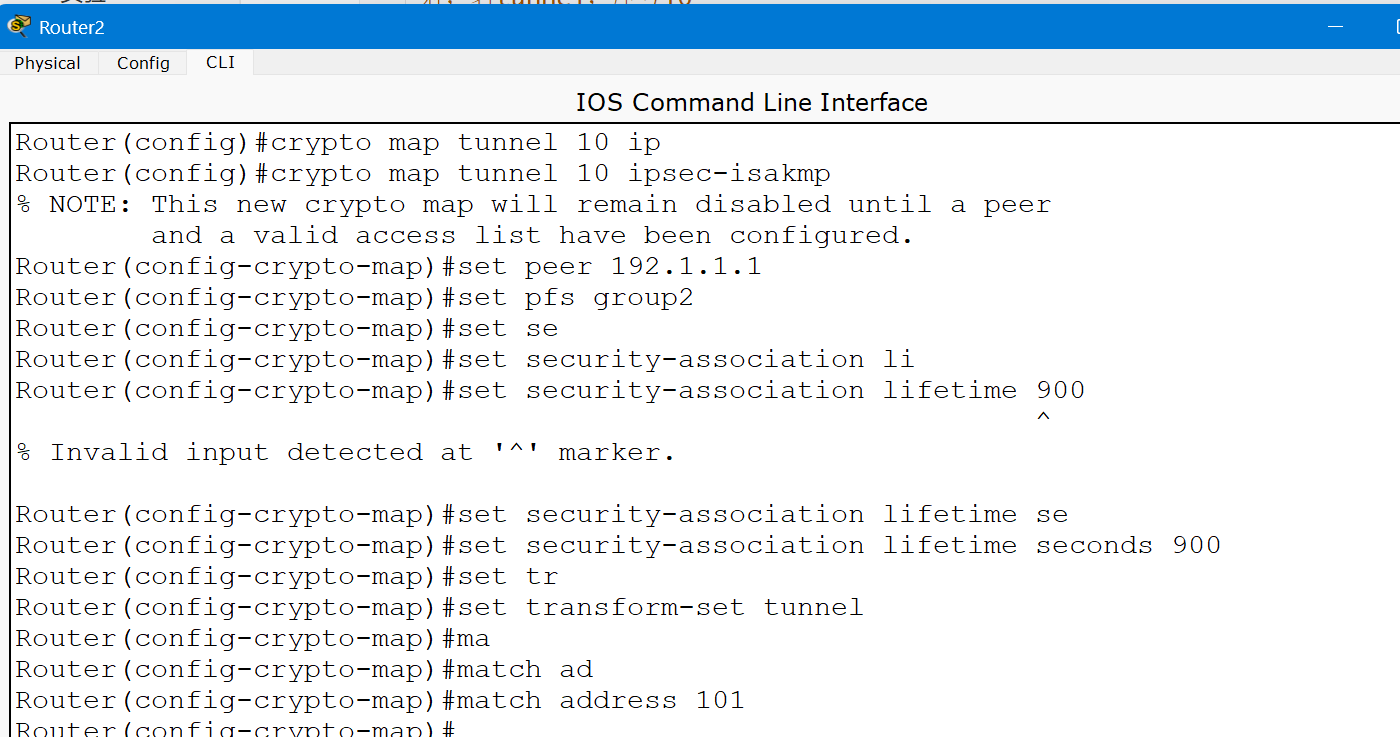The image size is (1400, 737).
Task: Click the caret error marker under 900
Action: pyautogui.click(x=1043, y=418)
